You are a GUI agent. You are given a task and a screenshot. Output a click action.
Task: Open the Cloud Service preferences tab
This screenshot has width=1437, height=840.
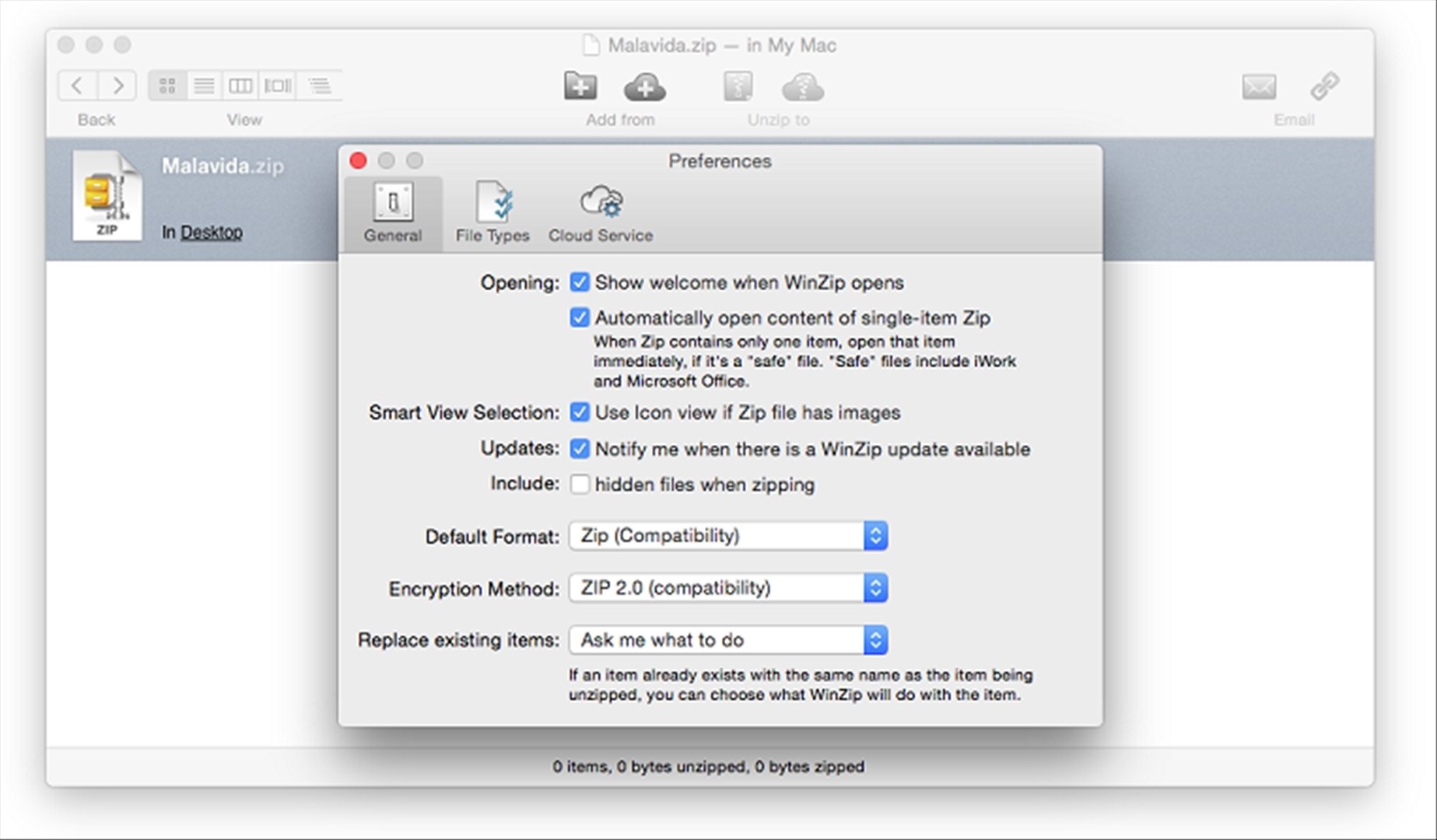[x=601, y=214]
